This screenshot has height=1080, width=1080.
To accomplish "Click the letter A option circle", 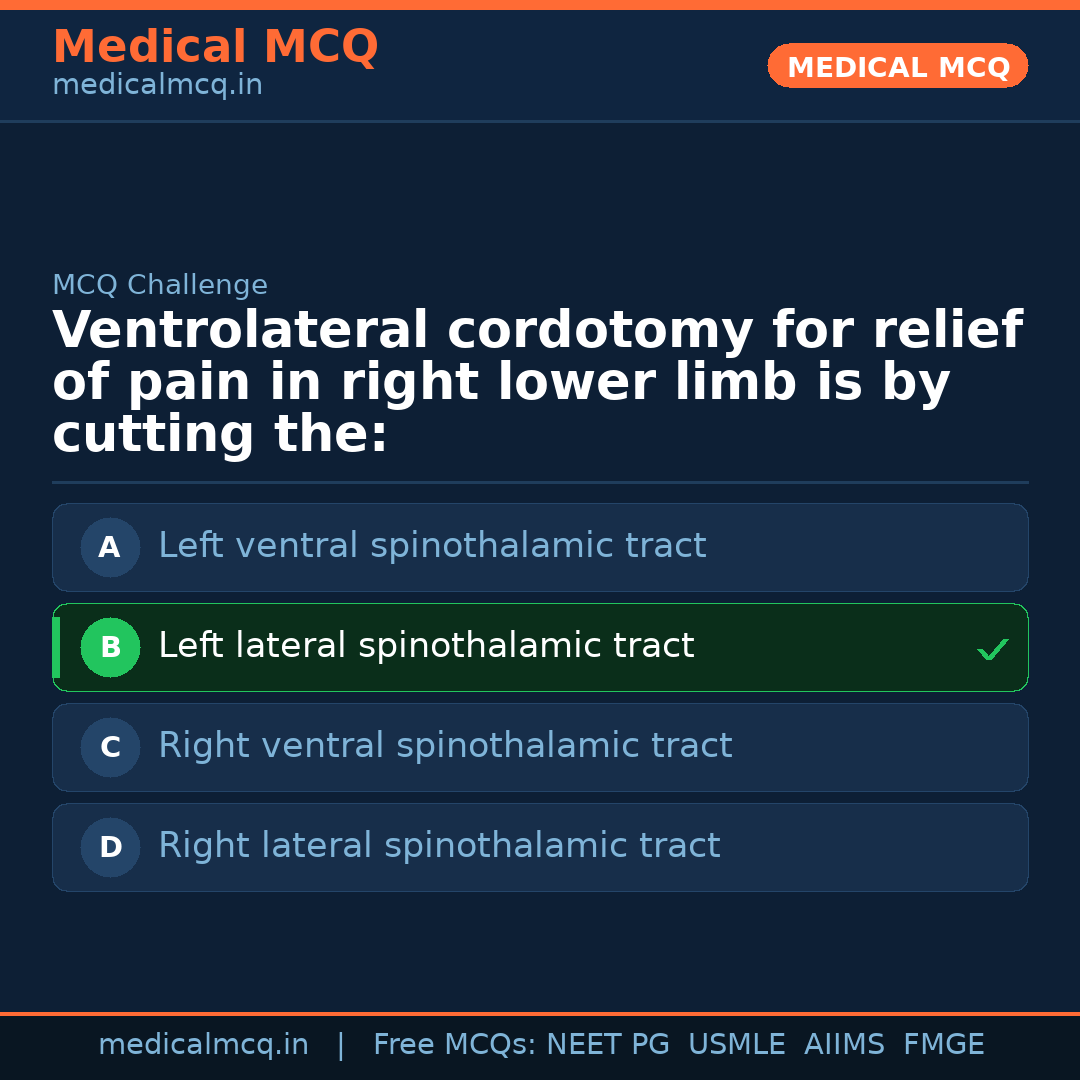I will click(x=110, y=547).
